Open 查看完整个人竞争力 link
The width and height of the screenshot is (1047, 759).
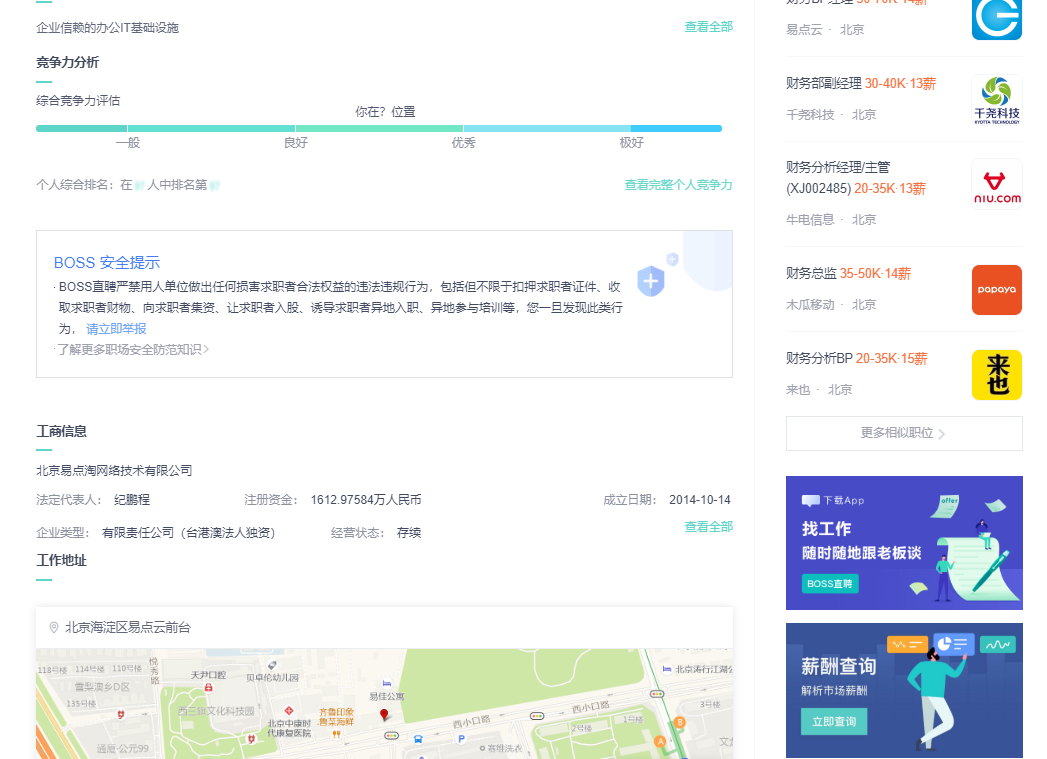678,185
